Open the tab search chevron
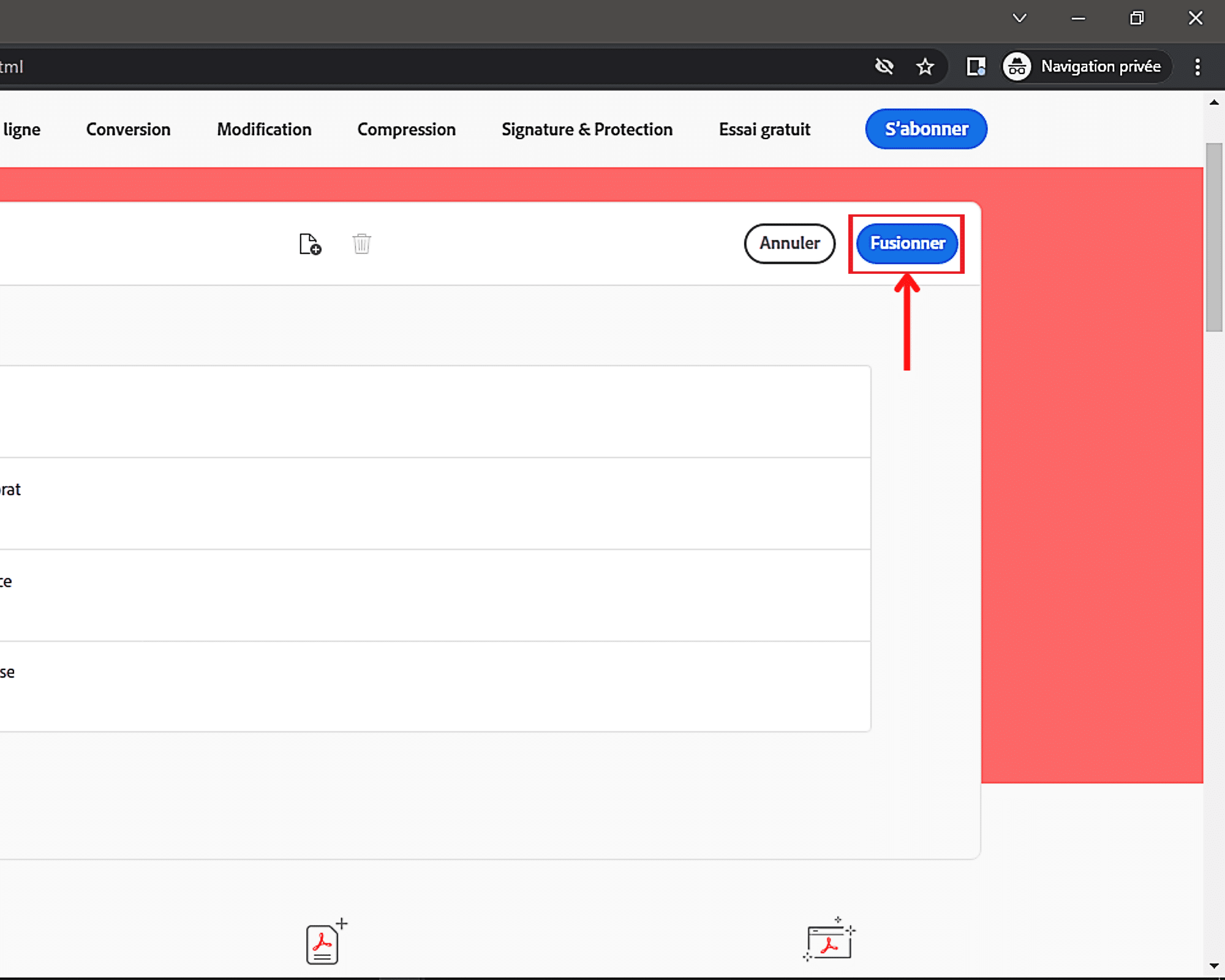 [1019, 18]
